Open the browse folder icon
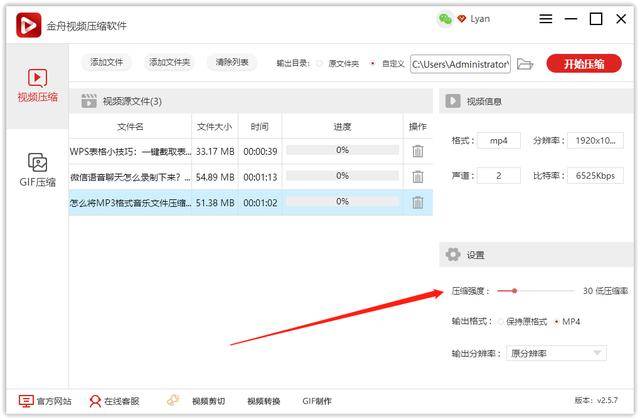Screen dimensions: 640x420 click(524, 64)
